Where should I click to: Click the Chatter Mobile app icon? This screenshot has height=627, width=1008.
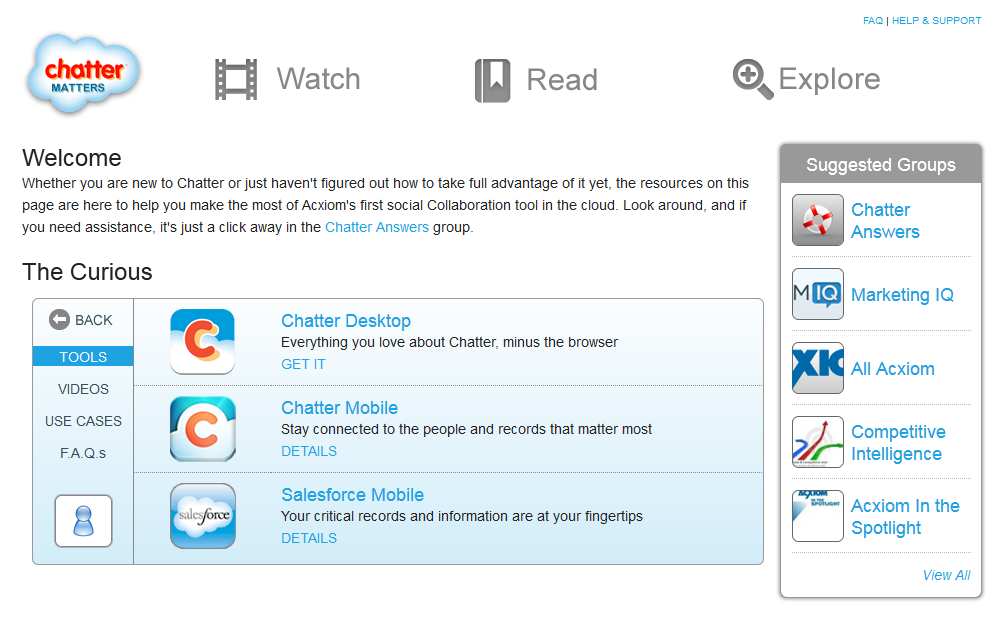tap(202, 429)
